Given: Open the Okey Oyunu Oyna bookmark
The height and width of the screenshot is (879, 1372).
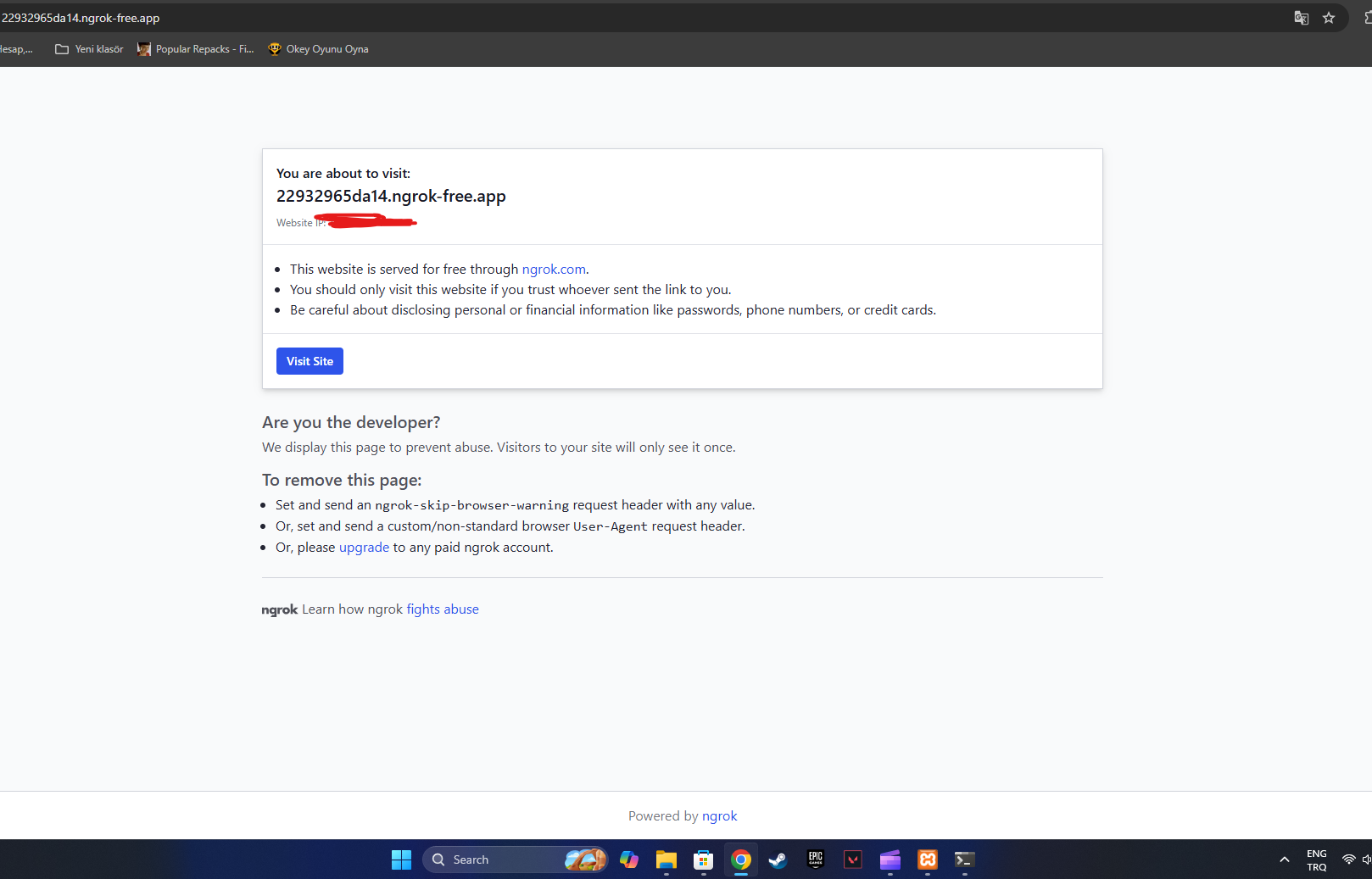Looking at the screenshot, I should pos(318,49).
